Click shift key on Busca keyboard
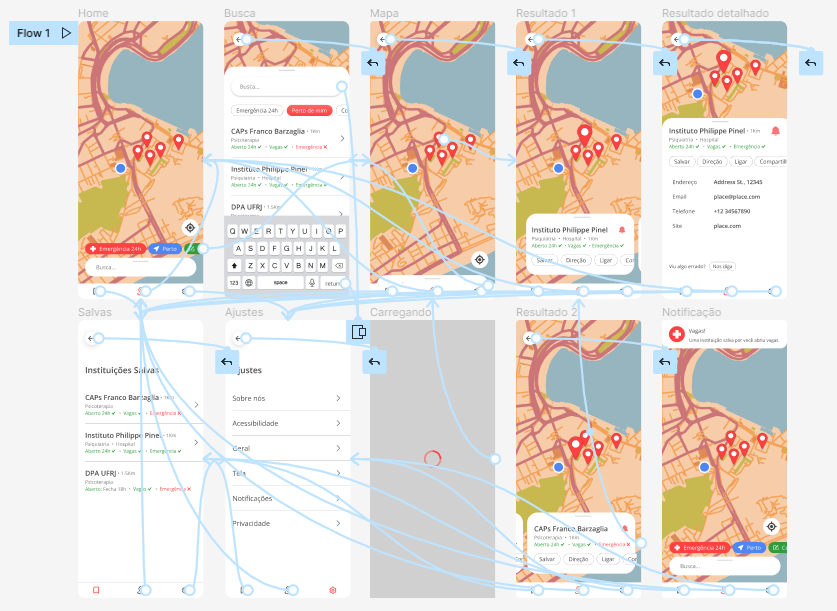The width and height of the screenshot is (837, 611). tap(234, 265)
